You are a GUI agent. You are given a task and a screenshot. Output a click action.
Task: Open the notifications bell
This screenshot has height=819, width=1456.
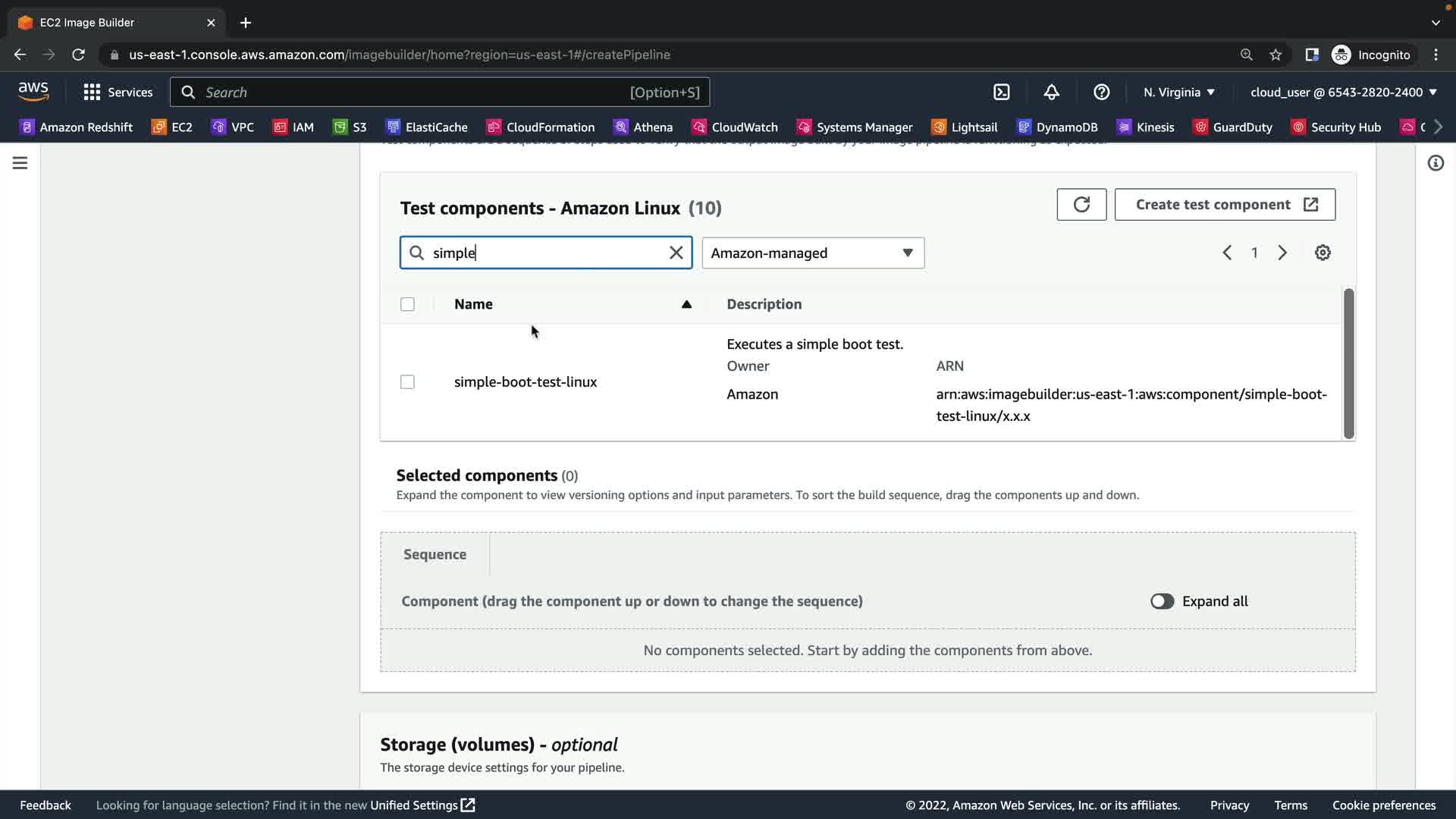click(x=1051, y=92)
